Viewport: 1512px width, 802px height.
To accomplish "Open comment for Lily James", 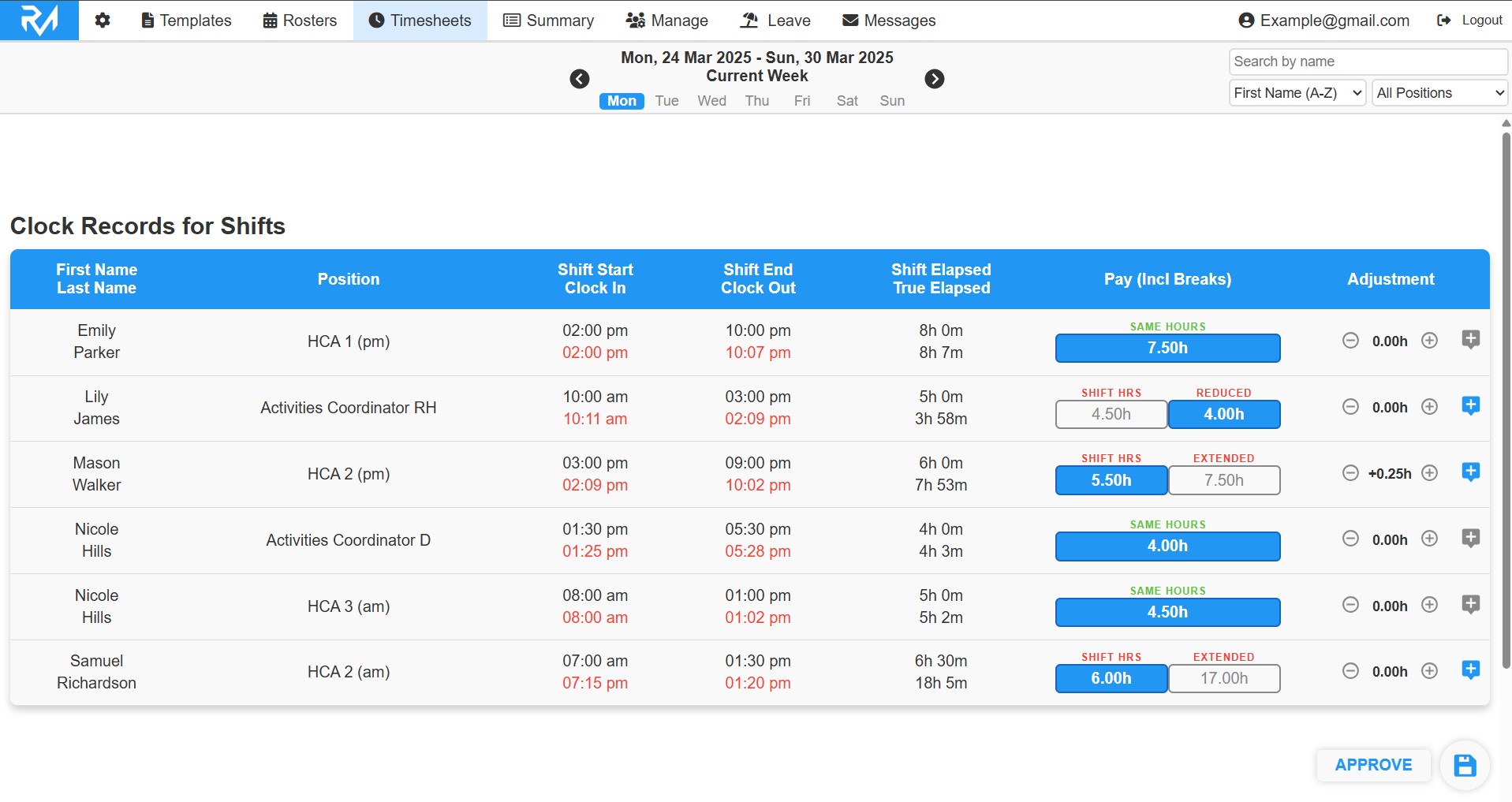I will (x=1470, y=406).
